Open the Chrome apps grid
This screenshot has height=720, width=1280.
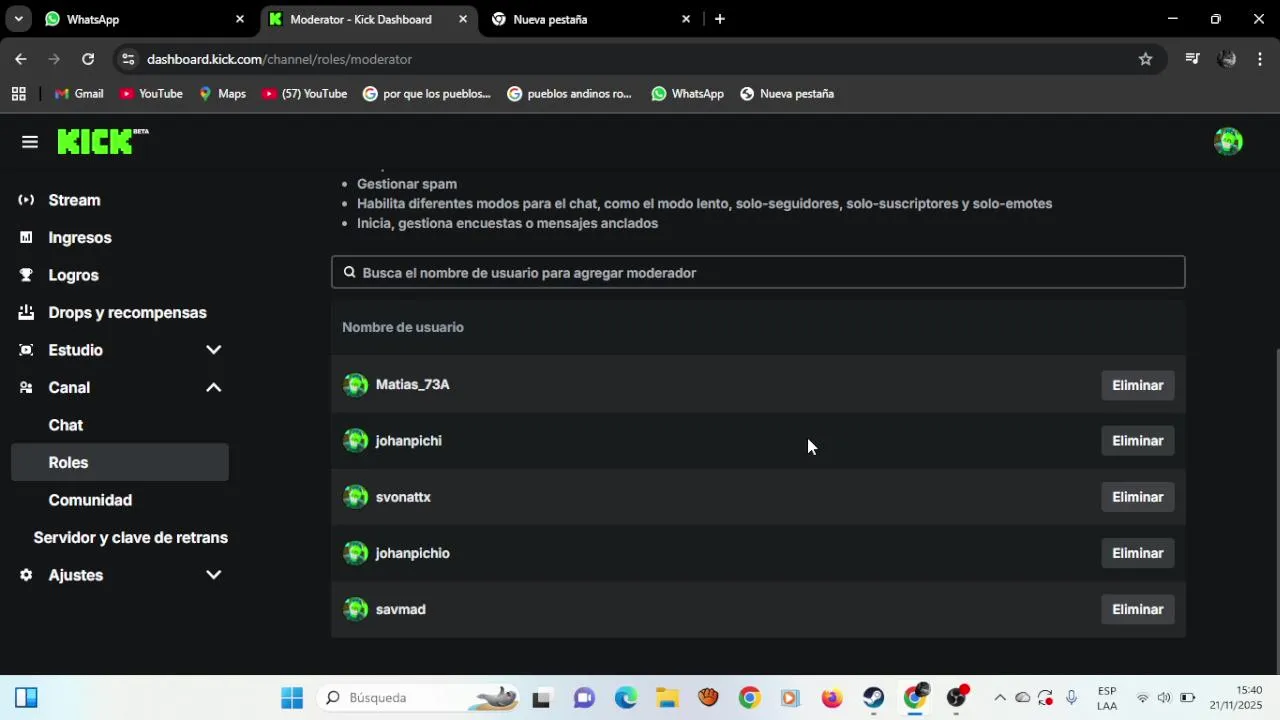tap(18, 94)
